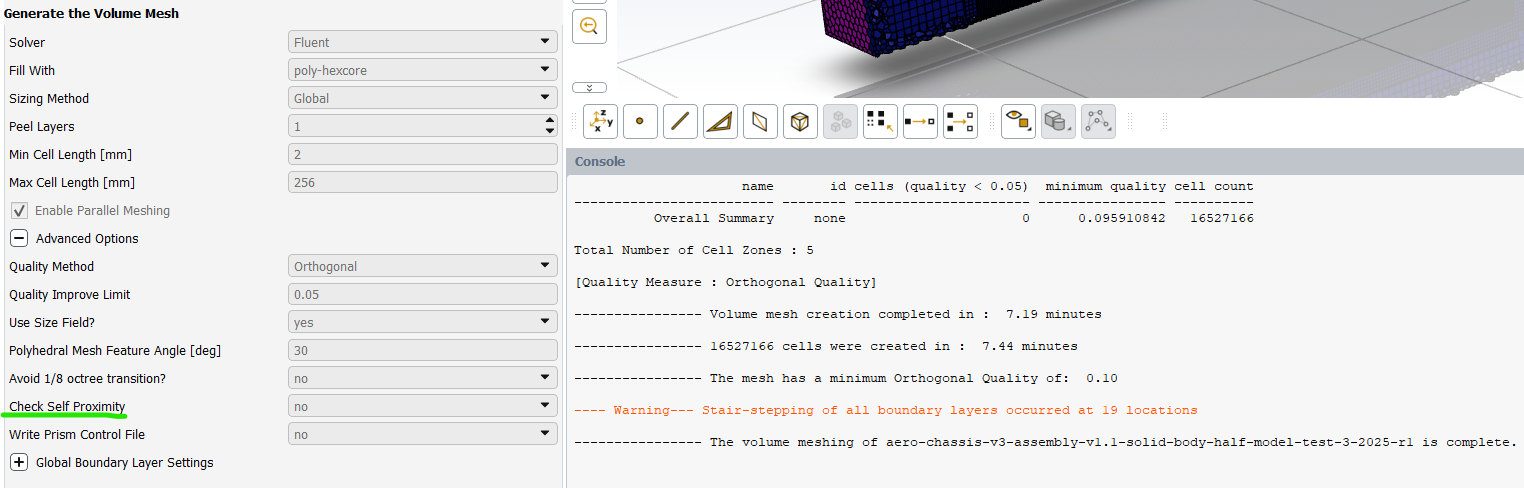Click the Min Cell Length input field
The image size is (1524, 488).
tap(422, 154)
